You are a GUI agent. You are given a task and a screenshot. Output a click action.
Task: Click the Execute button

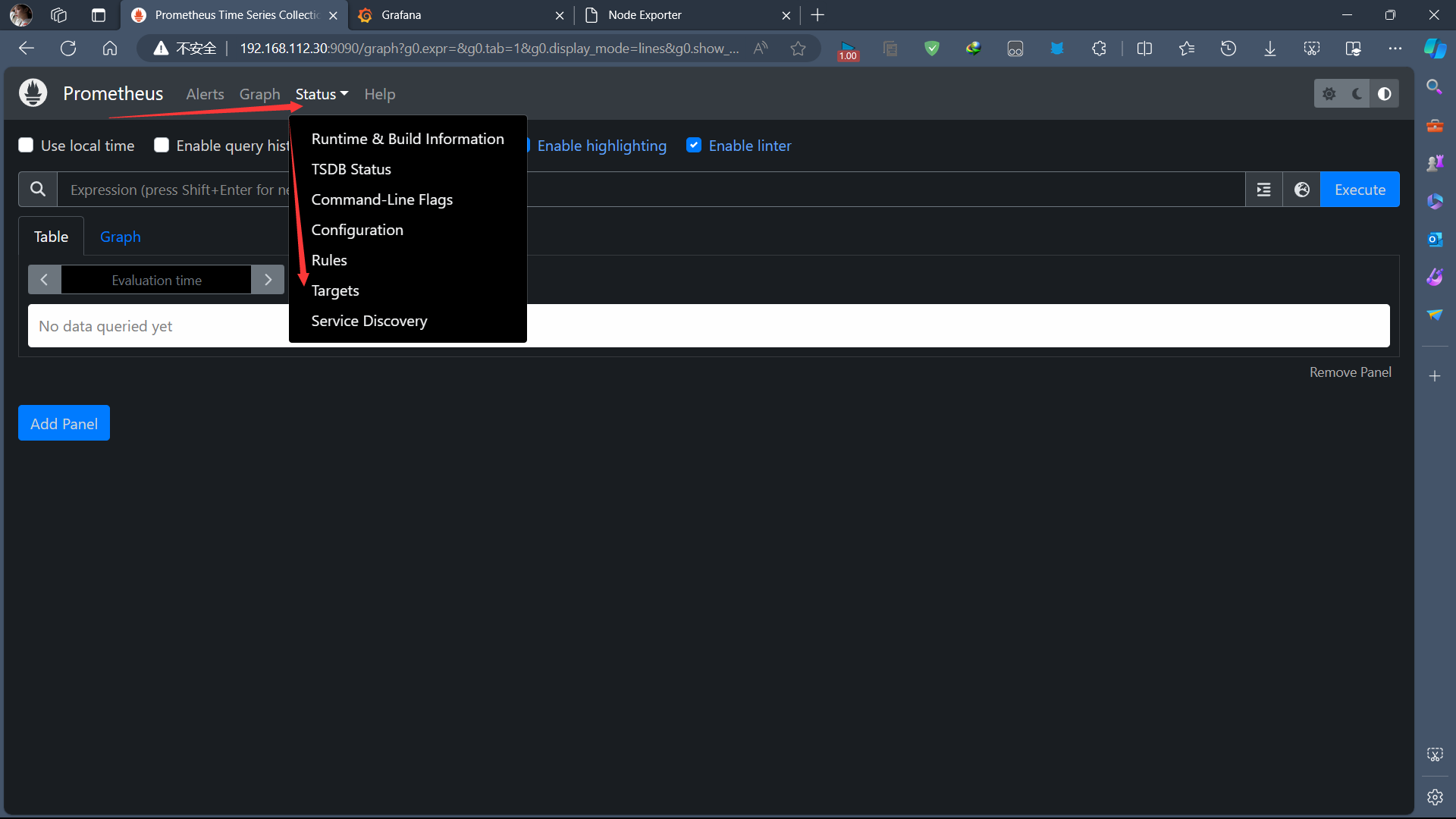coord(1360,189)
